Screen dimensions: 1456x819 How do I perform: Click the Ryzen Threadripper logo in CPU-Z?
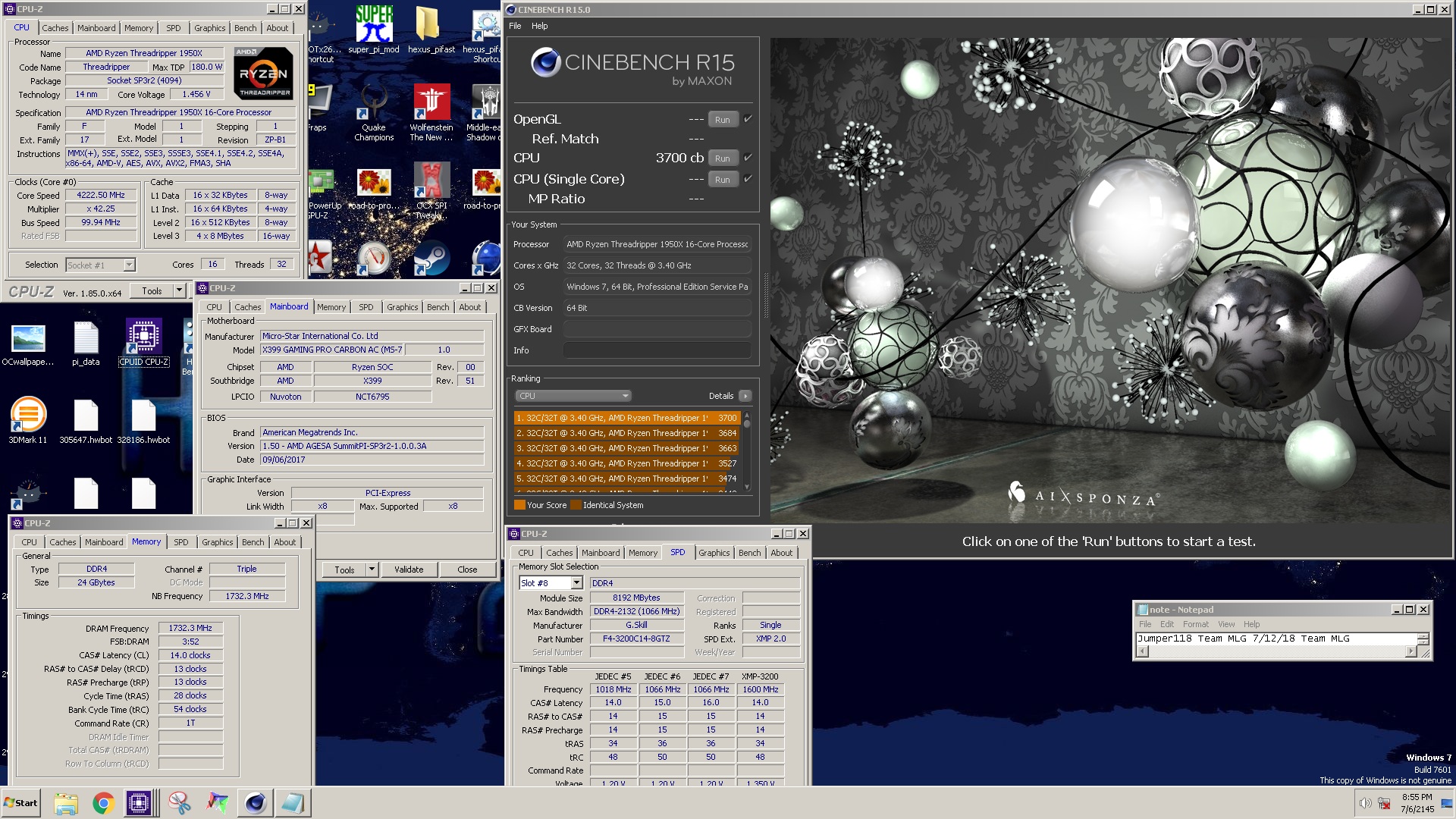(263, 73)
